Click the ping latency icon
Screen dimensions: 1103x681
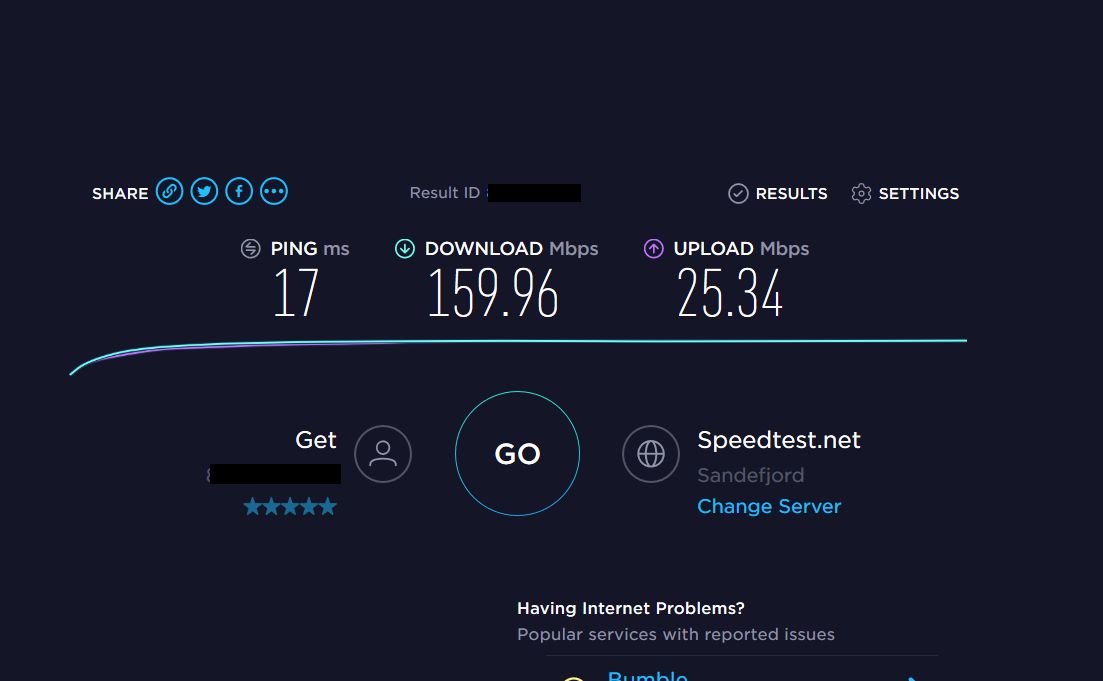[250, 248]
